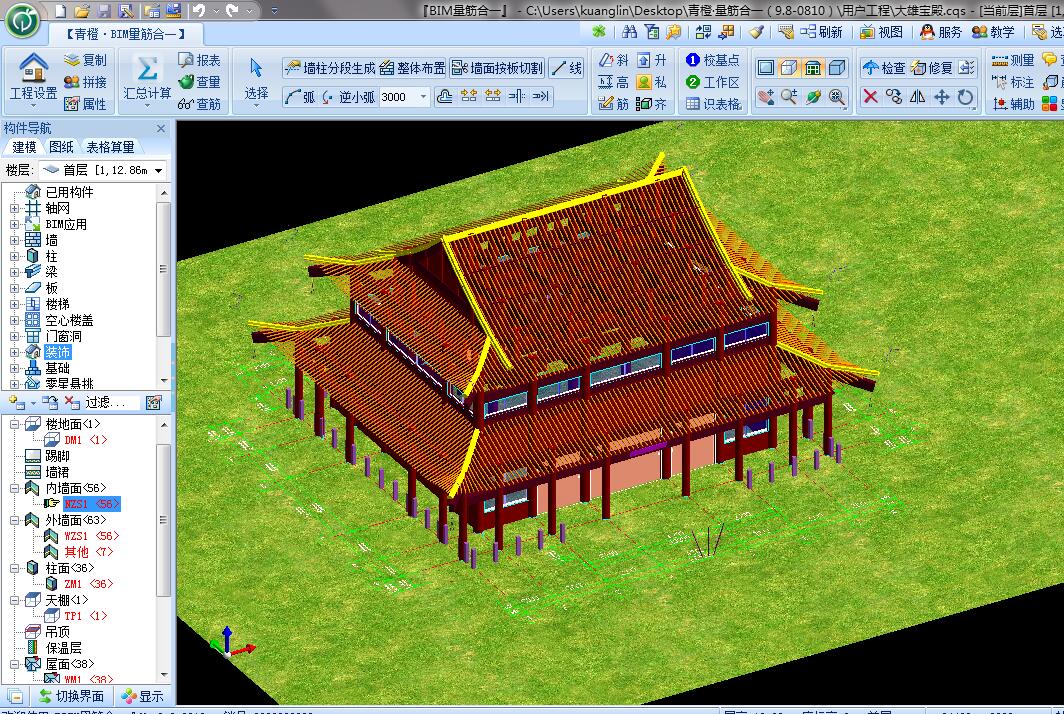1064x714 pixels.
Task: Toggle the 3D wireframe box view
Action: 789,68
